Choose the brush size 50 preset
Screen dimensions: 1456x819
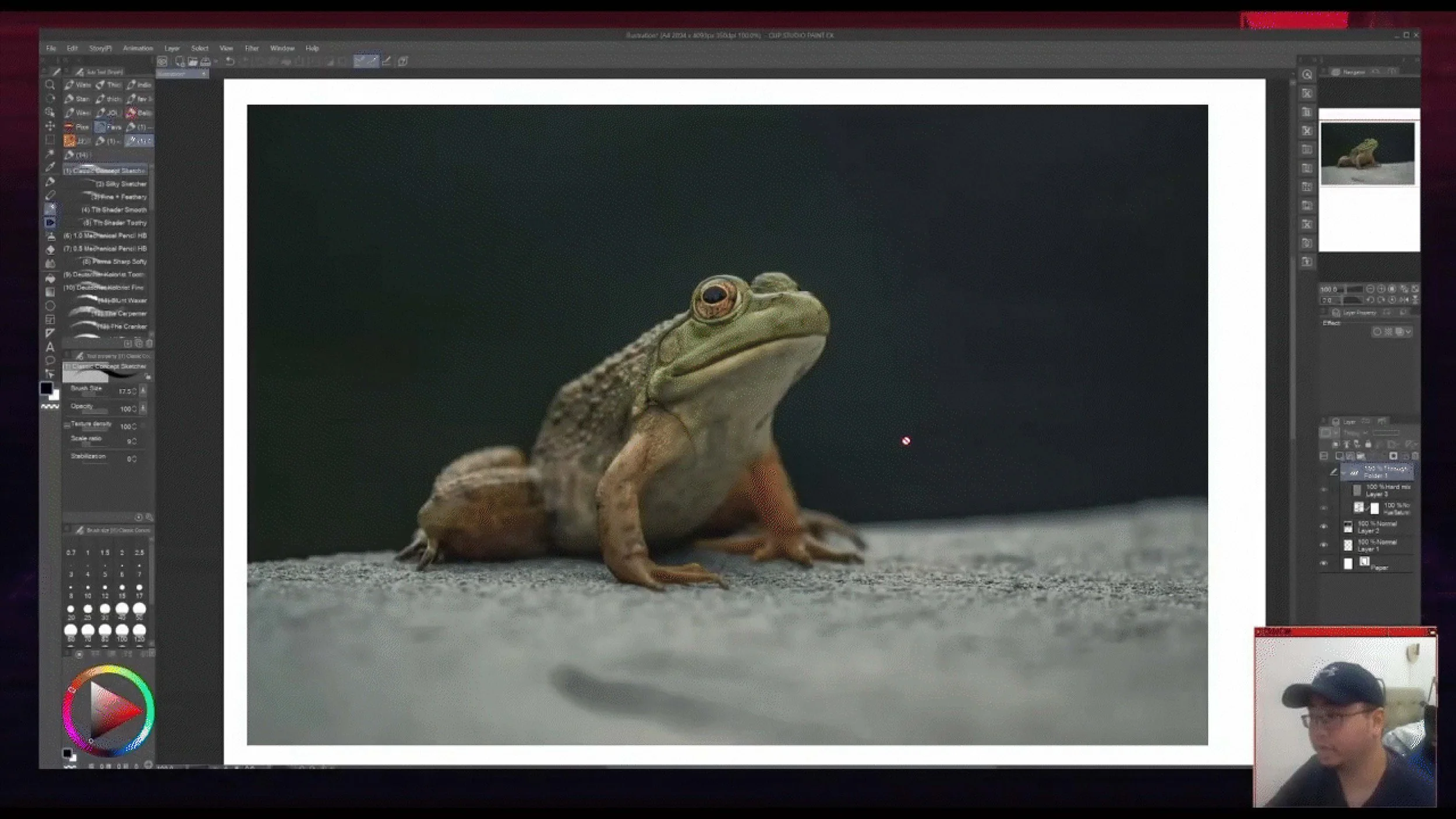(x=139, y=610)
